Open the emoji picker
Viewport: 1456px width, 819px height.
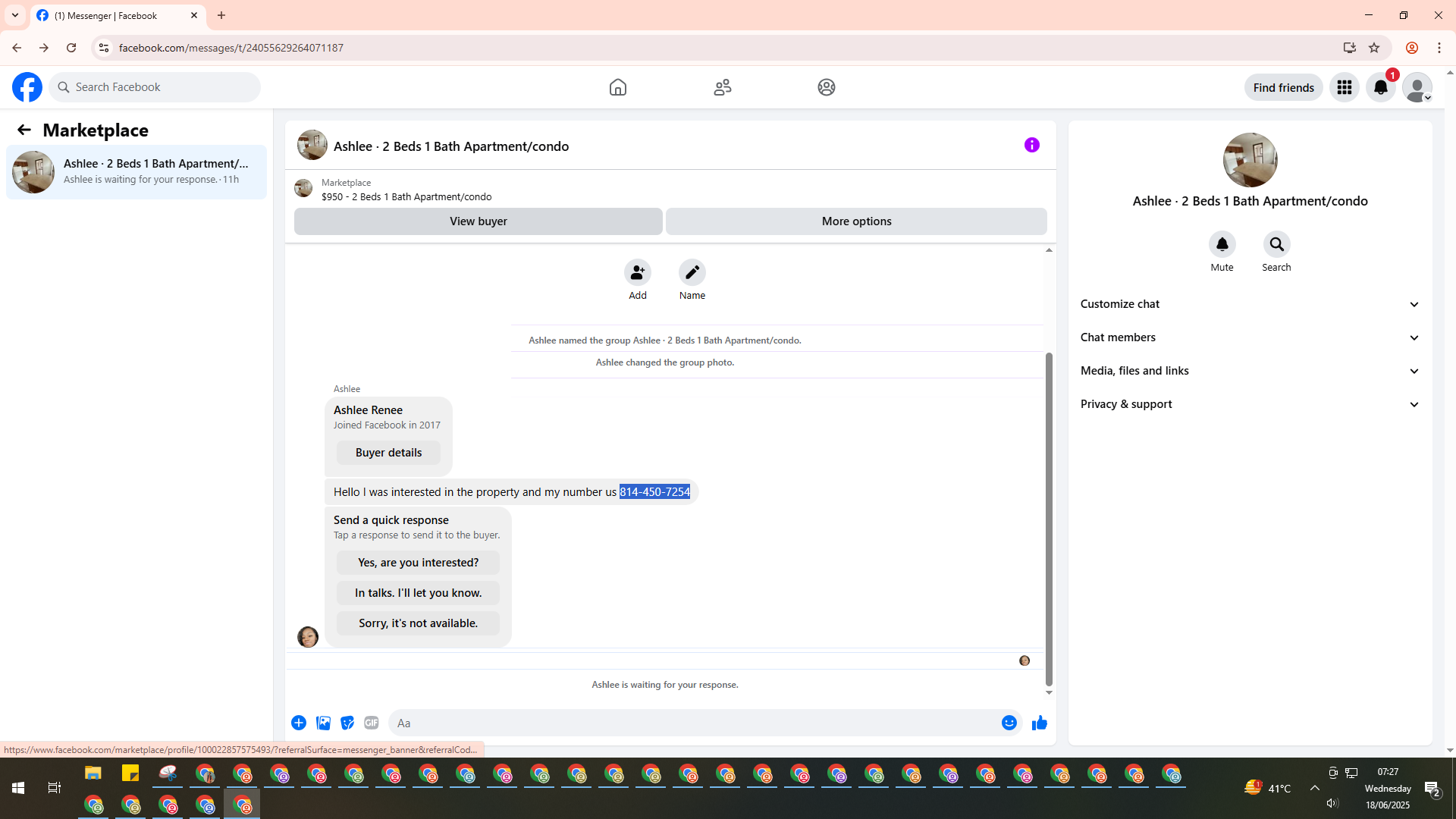point(1009,723)
